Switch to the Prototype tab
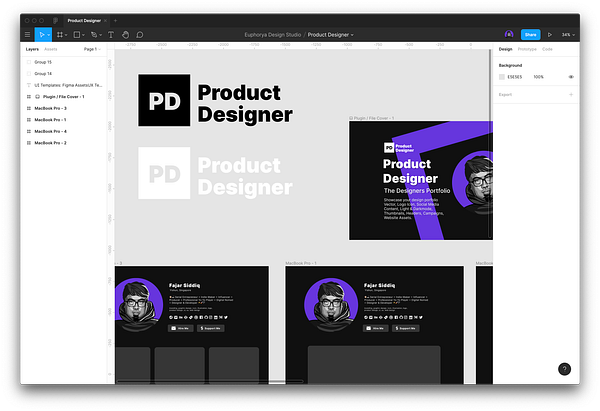 pos(527,49)
